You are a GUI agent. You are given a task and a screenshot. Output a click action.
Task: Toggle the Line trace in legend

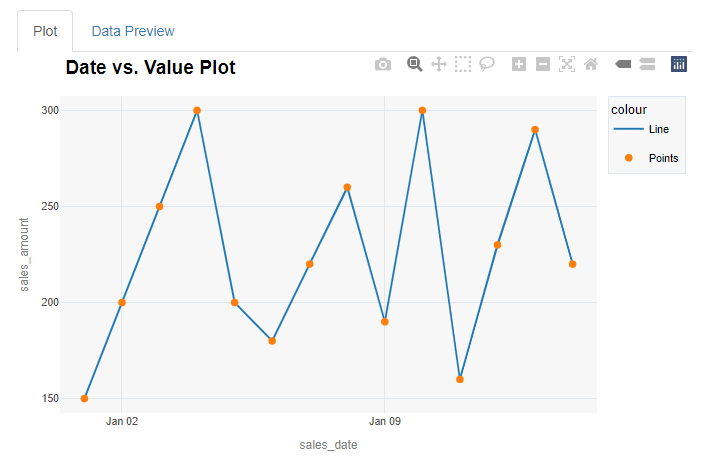642,129
